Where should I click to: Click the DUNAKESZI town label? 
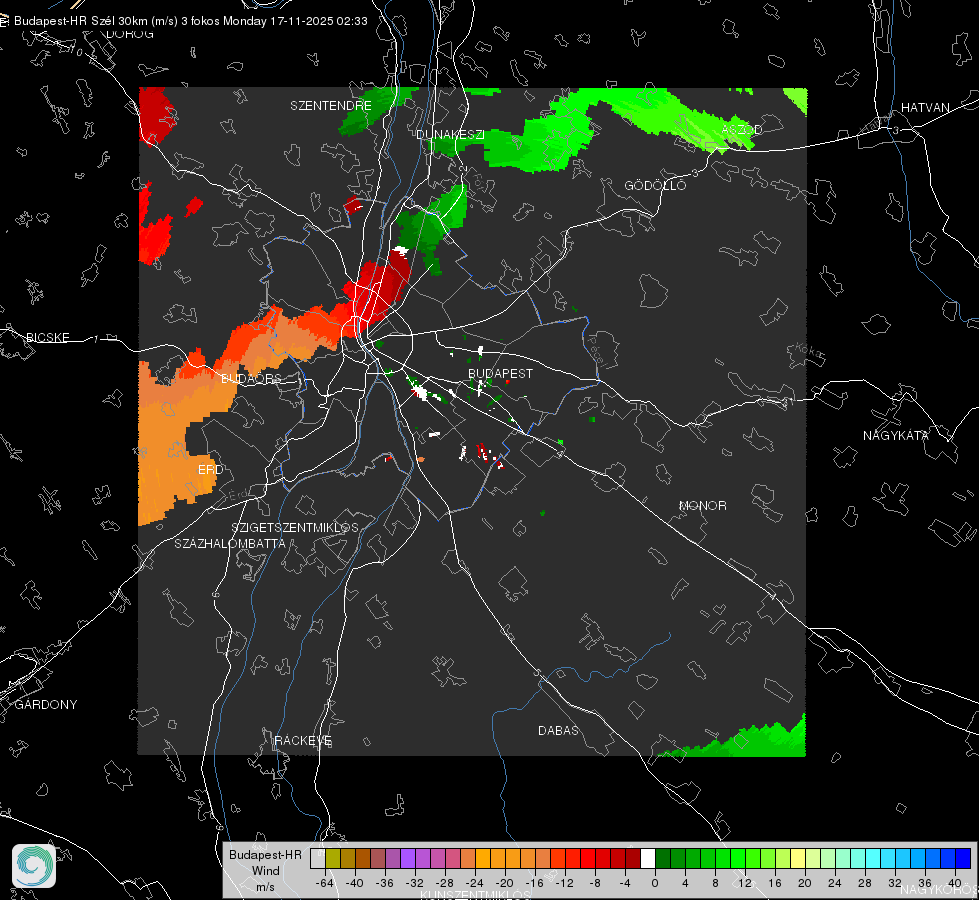point(450,134)
